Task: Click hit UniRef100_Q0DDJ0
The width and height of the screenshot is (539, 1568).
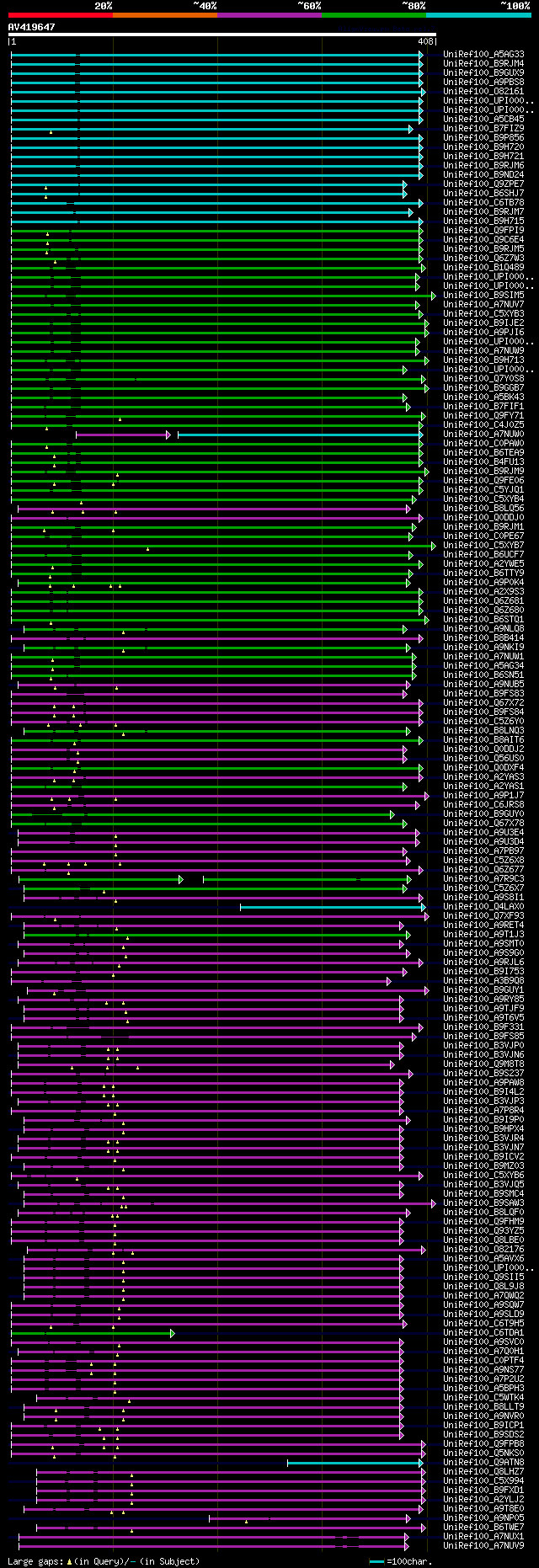Action: pos(483,518)
